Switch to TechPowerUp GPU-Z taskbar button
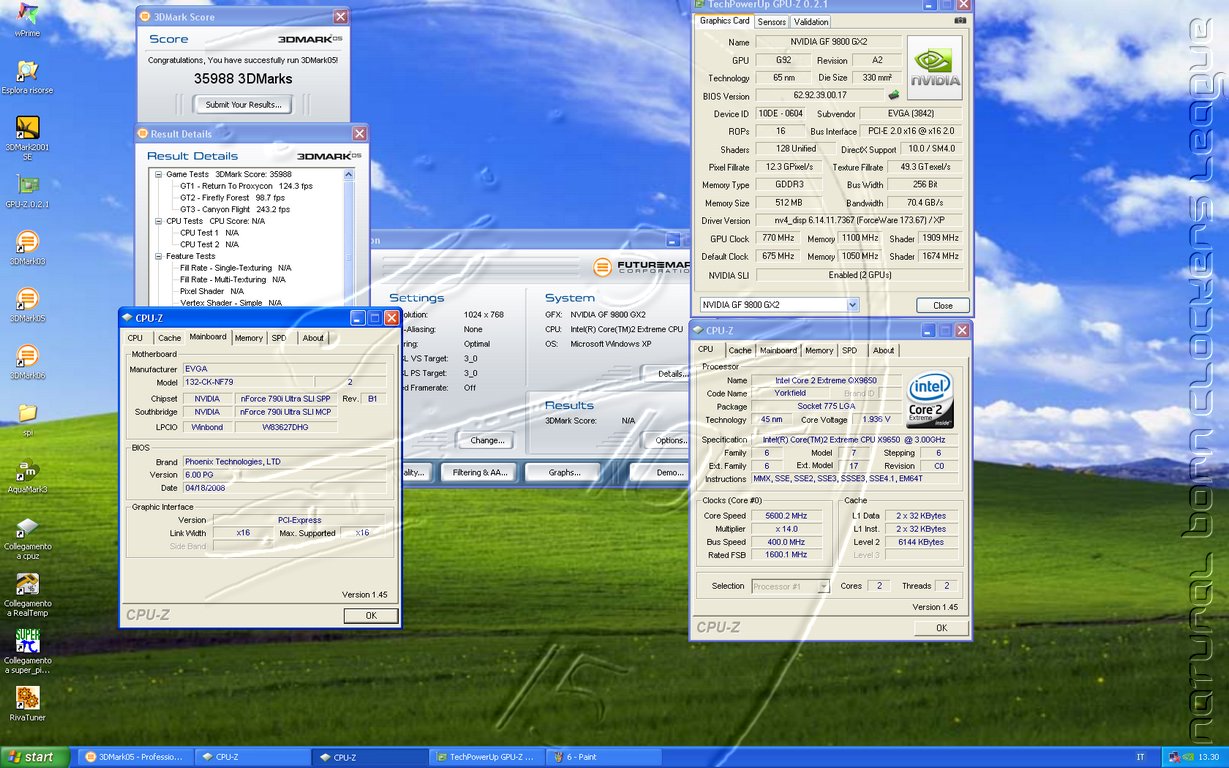 click(489, 757)
